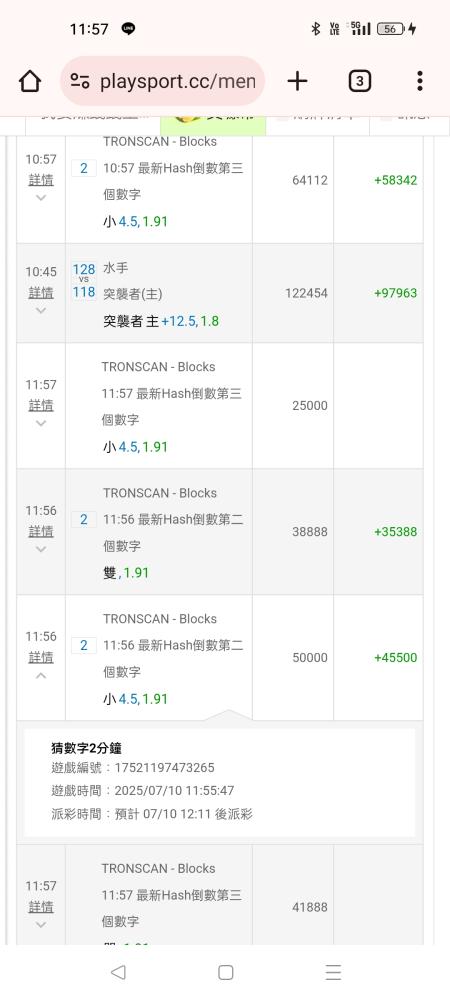Tap the playsport.cc address bar
This screenshot has width=450, height=1000.
[x=163, y=81]
